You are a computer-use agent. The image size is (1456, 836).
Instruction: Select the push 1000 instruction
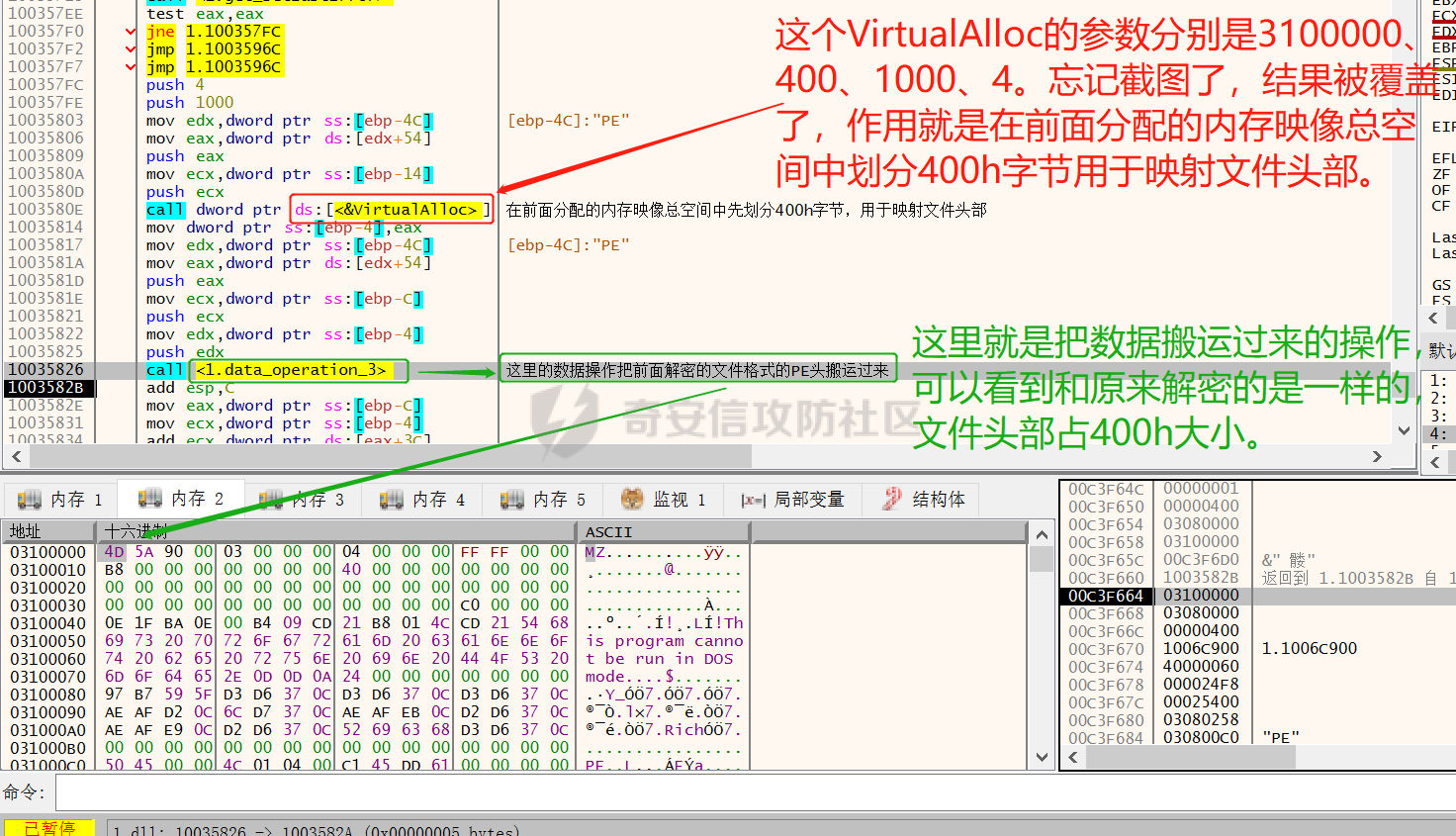[x=190, y=103]
